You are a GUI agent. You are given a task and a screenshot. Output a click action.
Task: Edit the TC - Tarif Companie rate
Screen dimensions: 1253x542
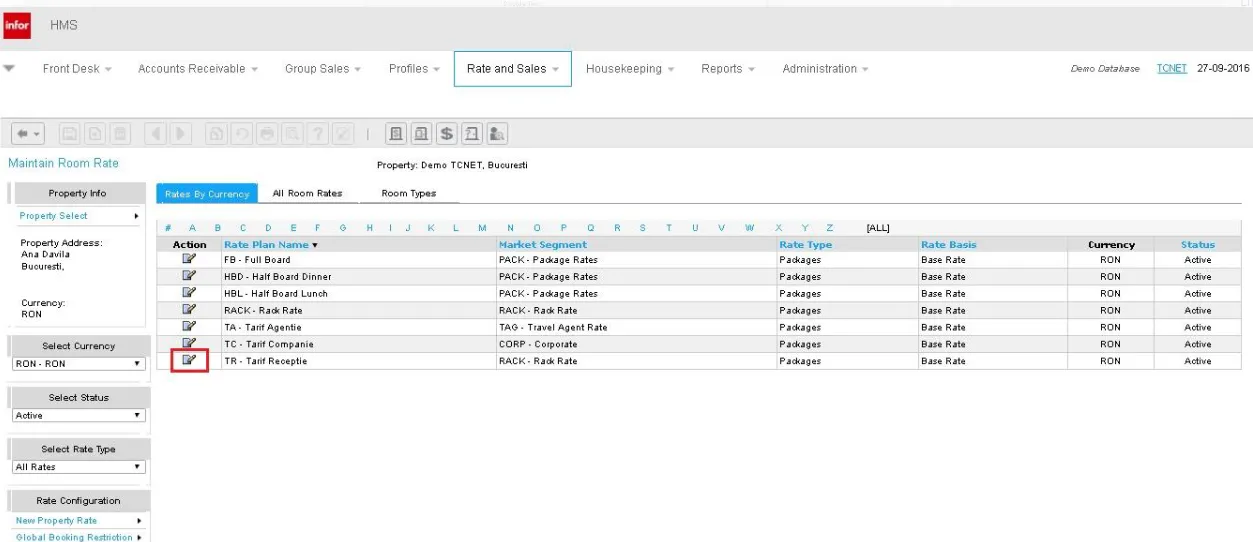click(x=189, y=343)
